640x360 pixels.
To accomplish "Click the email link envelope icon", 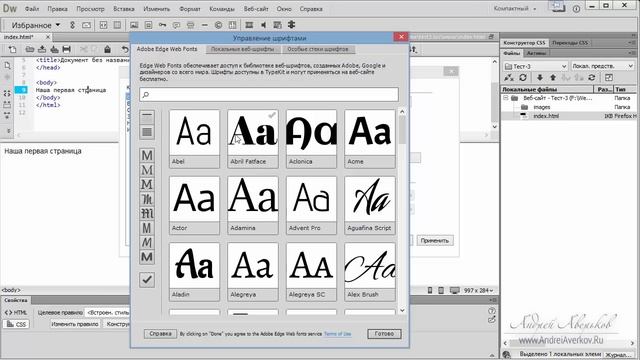I will [87, 25].
